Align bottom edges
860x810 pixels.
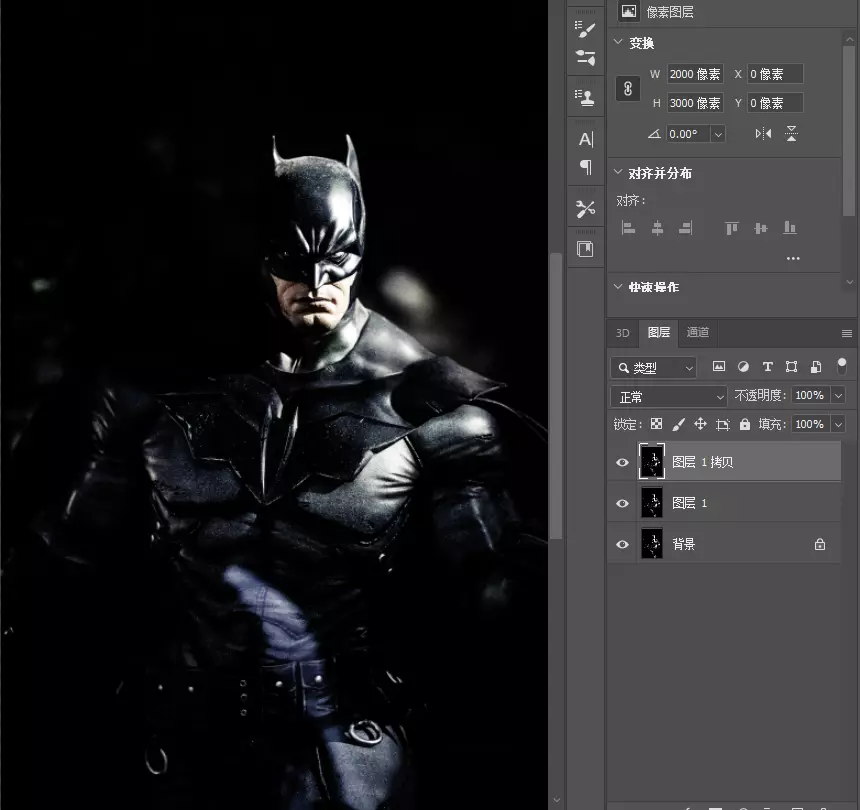point(790,228)
